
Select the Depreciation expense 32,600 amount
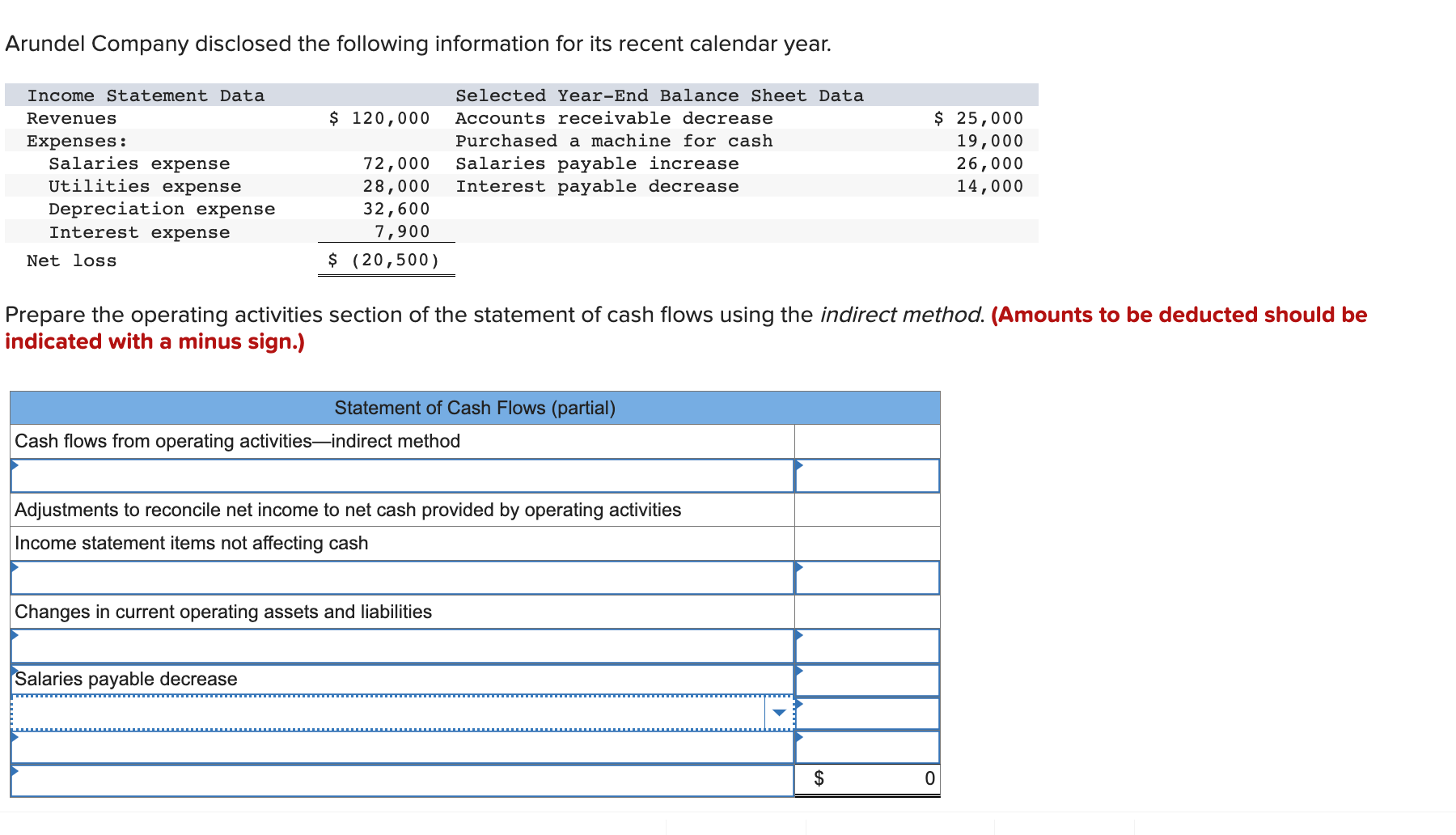(x=396, y=209)
